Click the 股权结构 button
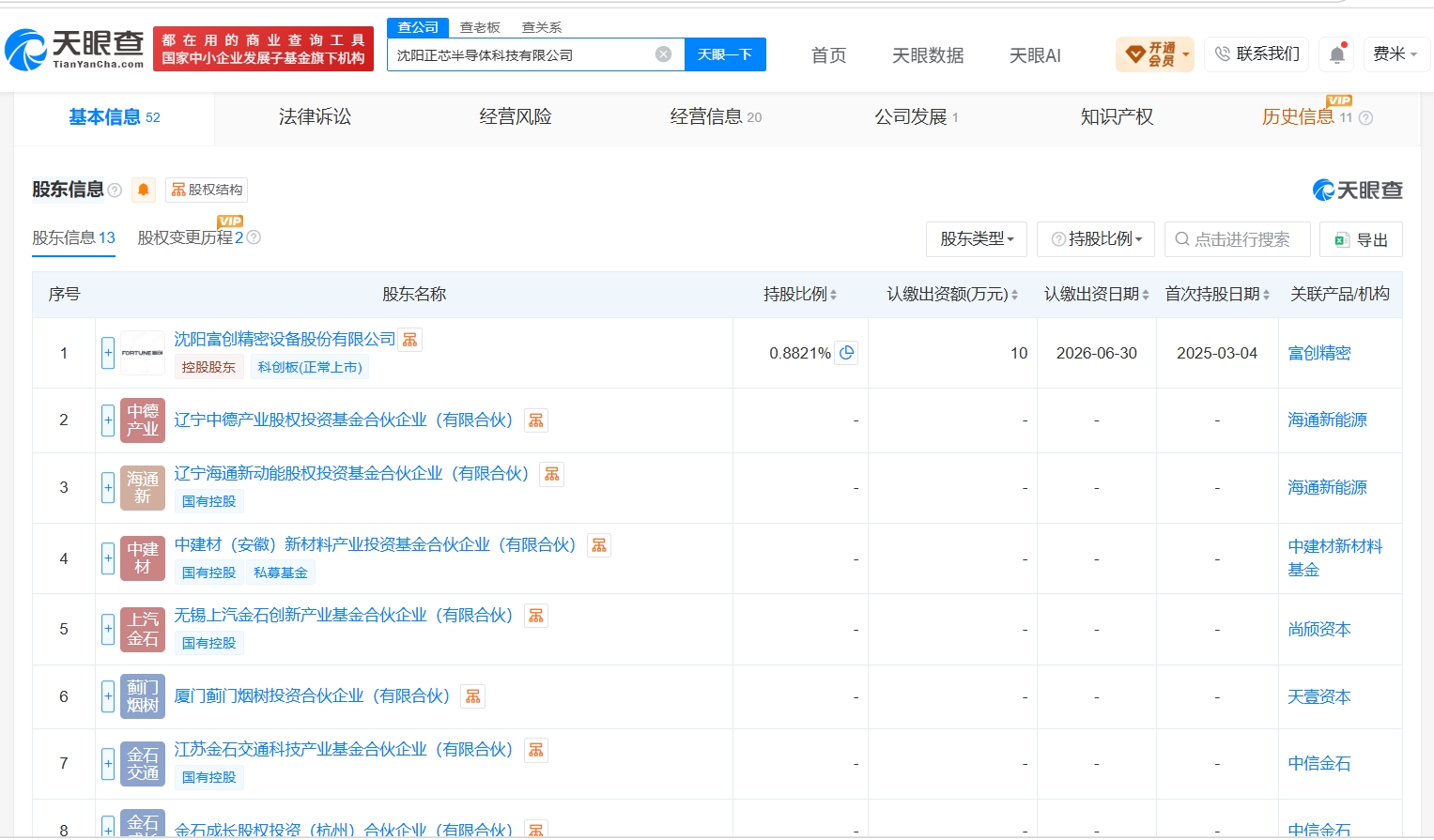This screenshot has height=840, width=1434. [x=207, y=190]
